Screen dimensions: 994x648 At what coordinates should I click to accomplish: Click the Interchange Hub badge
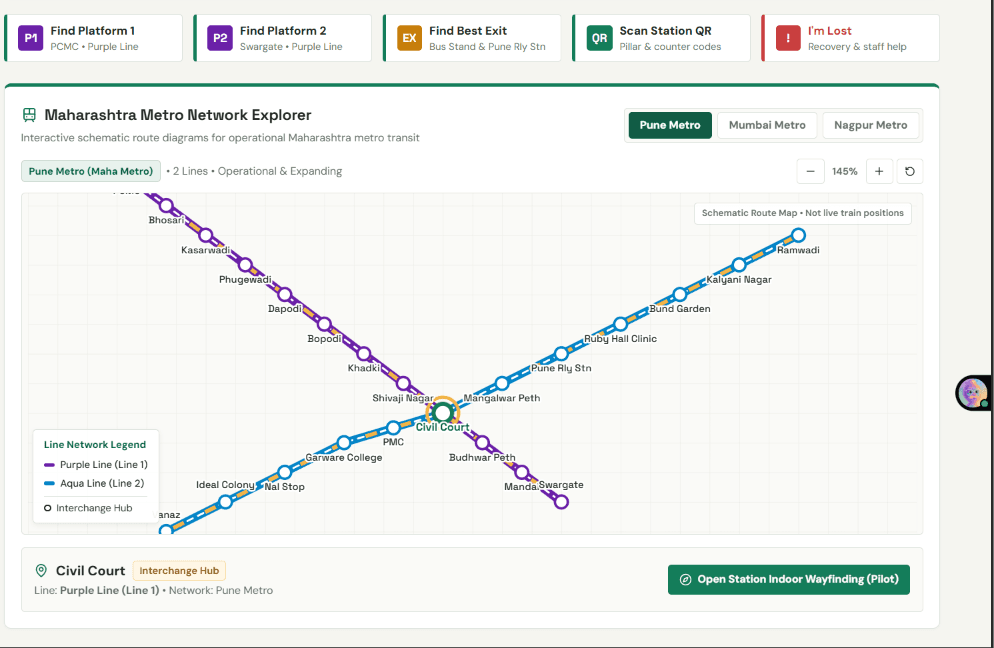179,571
